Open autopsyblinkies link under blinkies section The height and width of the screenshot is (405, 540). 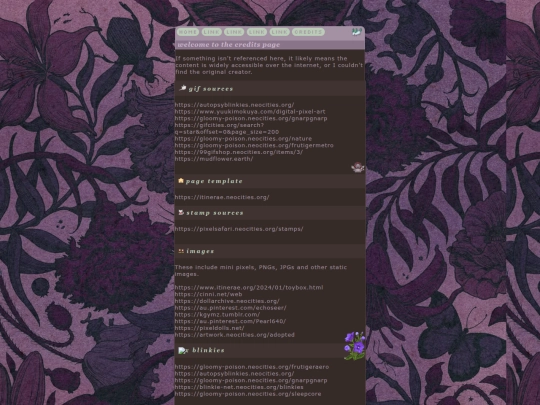tap(234, 374)
